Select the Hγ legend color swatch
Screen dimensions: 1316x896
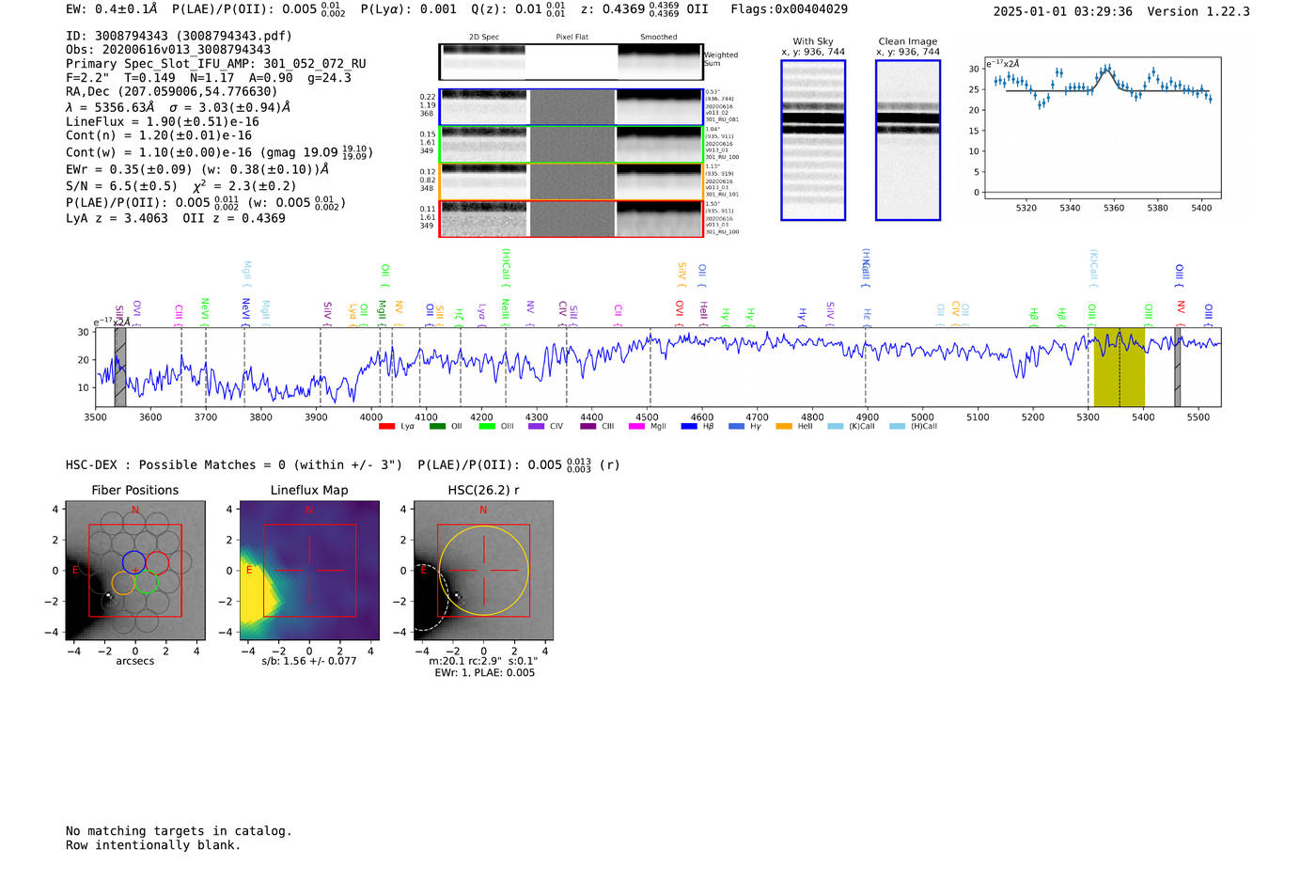point(736,427)
